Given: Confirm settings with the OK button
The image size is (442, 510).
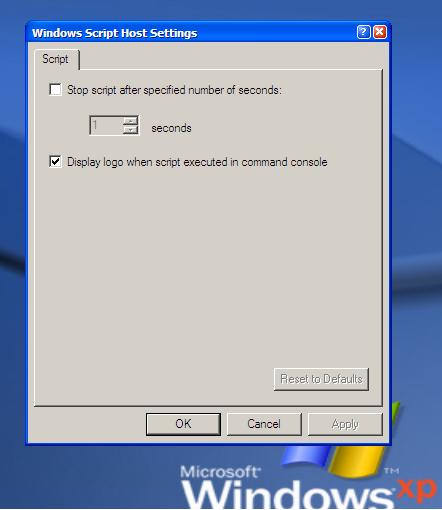Looking at the screenshot, I should click(183, 424).
